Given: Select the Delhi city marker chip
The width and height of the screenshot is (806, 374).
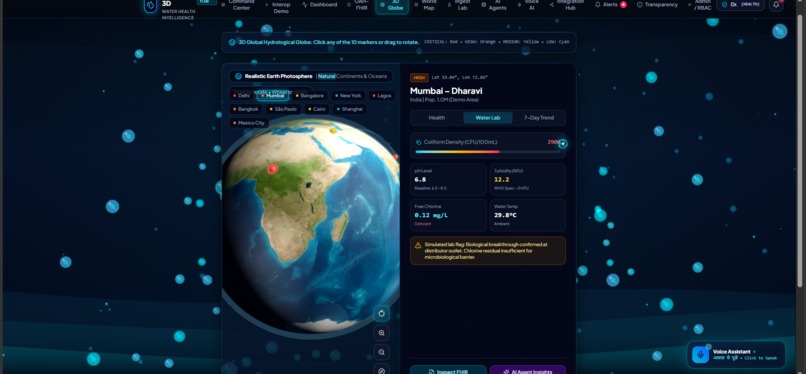Looking at the screenshot, I should point(241,96).
